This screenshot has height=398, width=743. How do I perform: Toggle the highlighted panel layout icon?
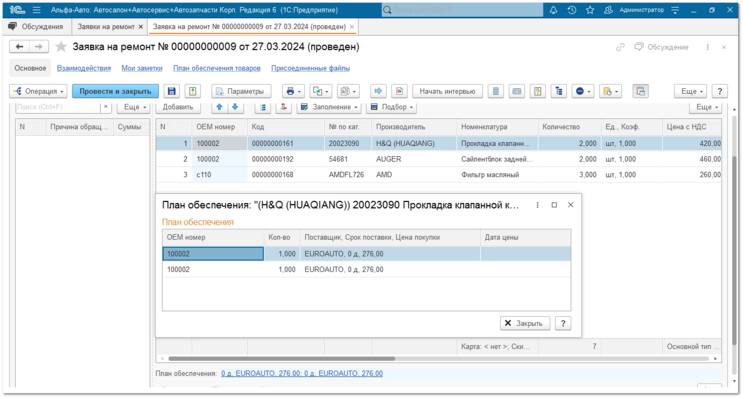tap(641, 91)
